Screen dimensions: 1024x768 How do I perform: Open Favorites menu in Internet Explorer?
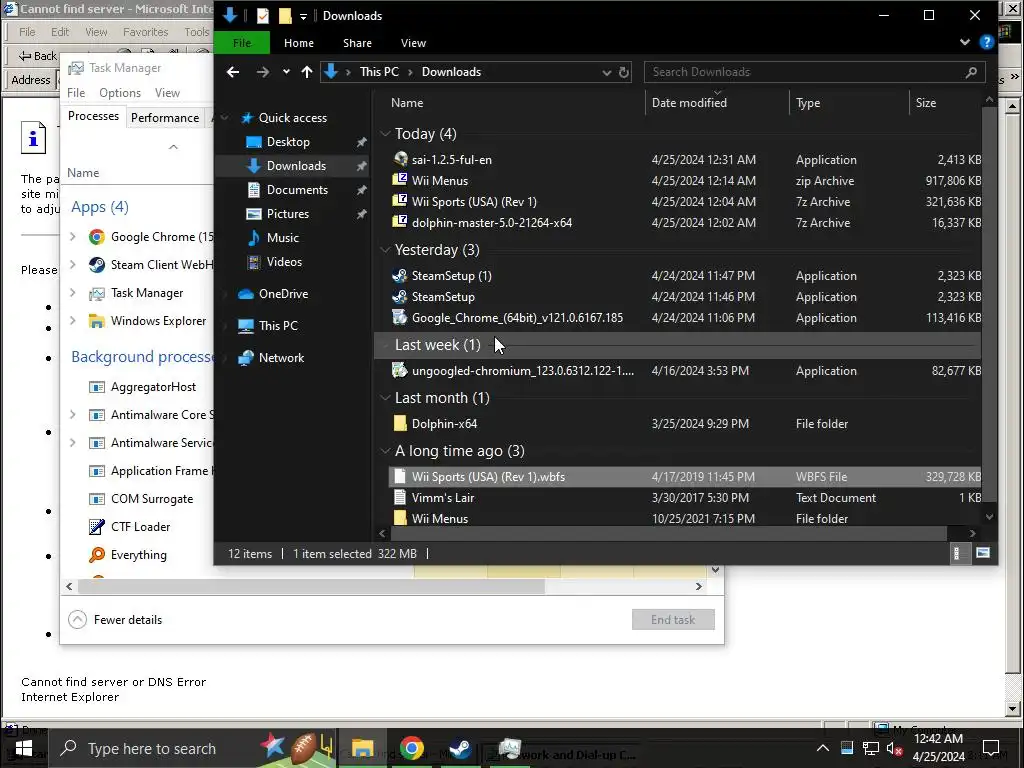click(x=145, y=32)
